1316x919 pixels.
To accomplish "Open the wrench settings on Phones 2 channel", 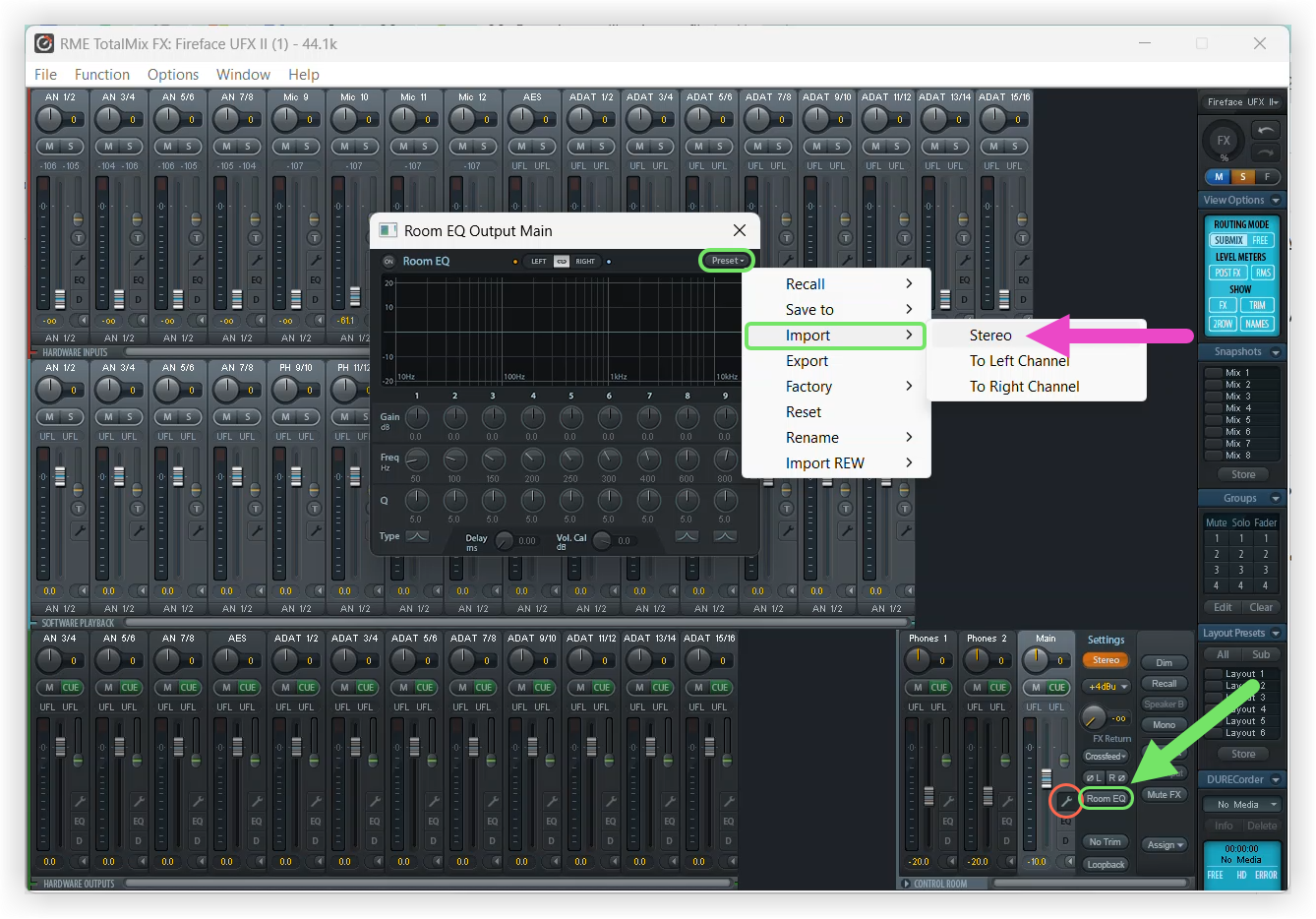I will click(1007, 801).
